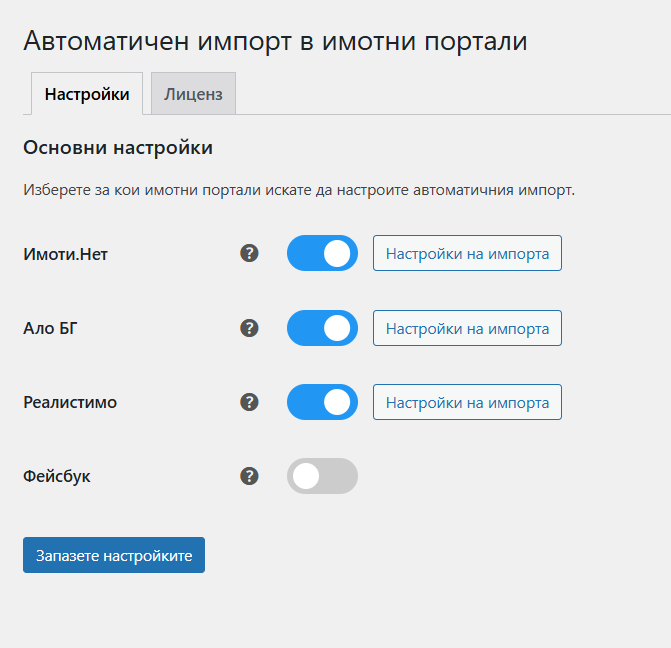This screenshot has height=648, width=671.
Task: Click the question mark beside Ало БГ
Action: (250, 327)
